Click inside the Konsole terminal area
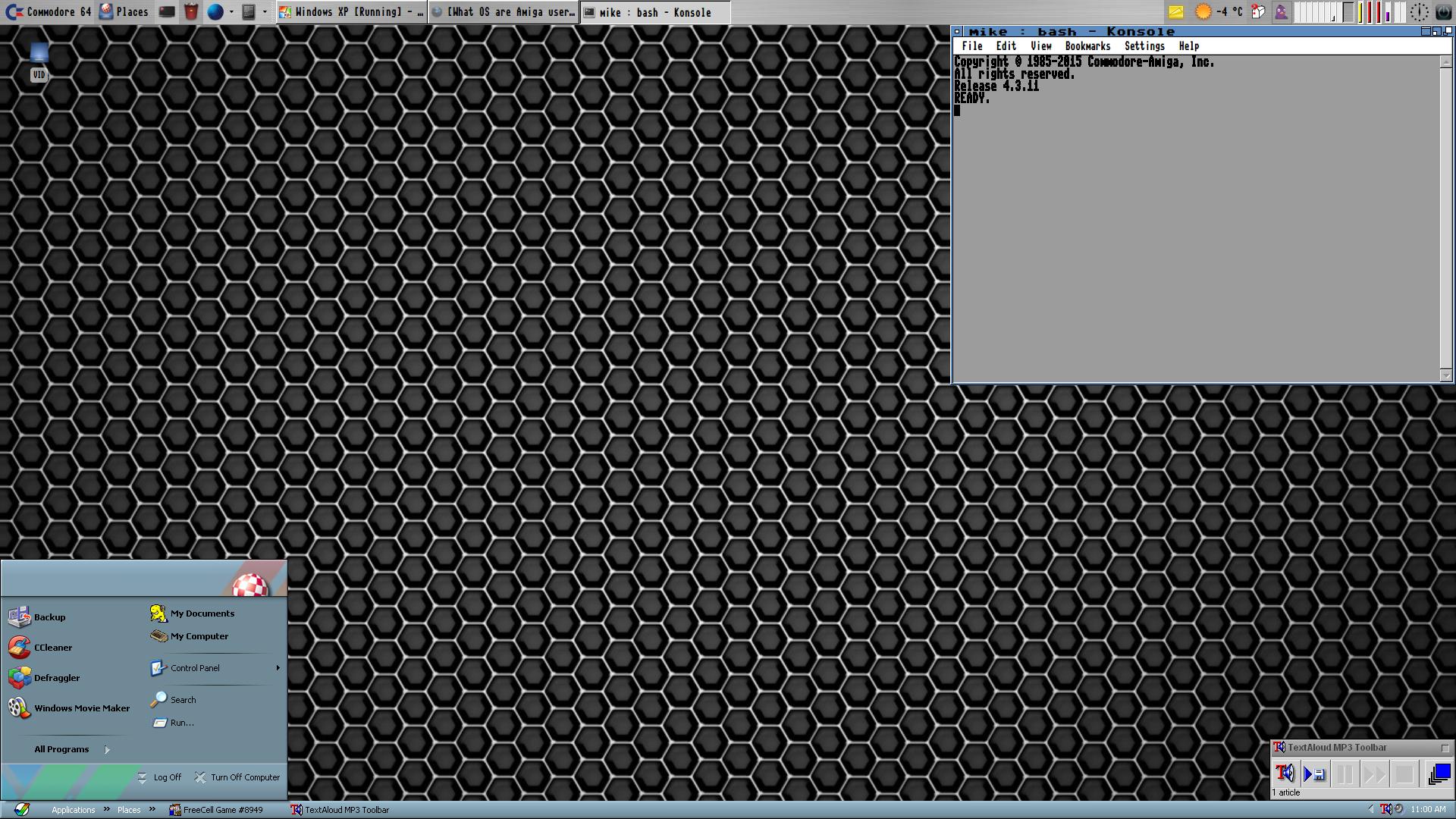The height and width of the screenshot is (819, 1456). (1197, 218)
